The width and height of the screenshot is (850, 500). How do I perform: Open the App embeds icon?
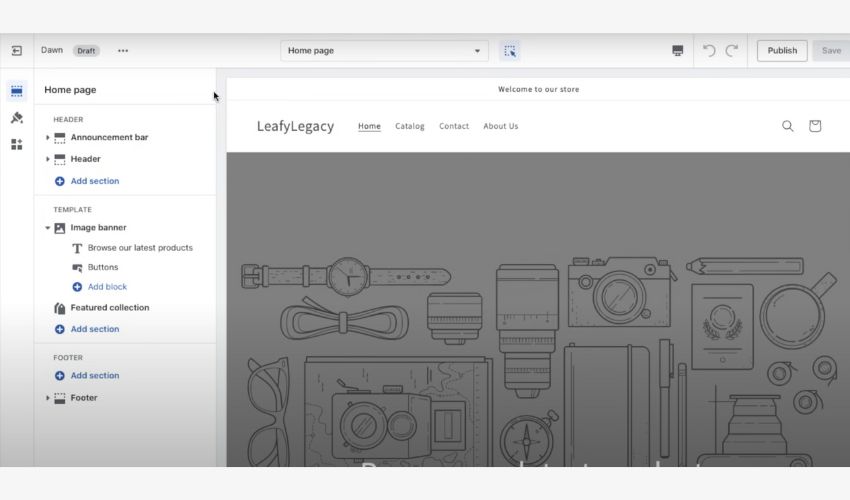click(x=17, y=145)
